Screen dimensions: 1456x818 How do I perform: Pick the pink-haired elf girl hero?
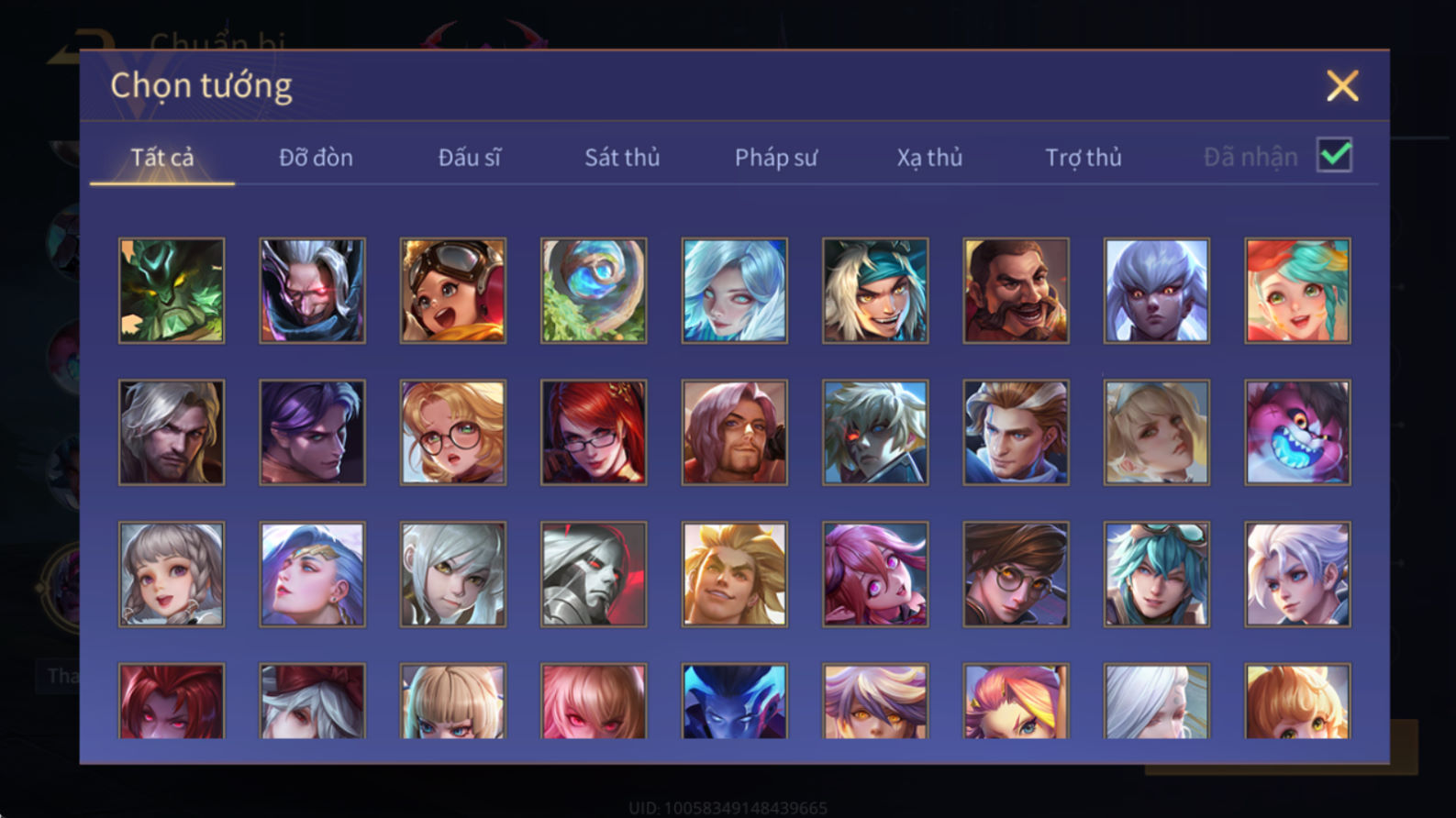click(875, 574)
